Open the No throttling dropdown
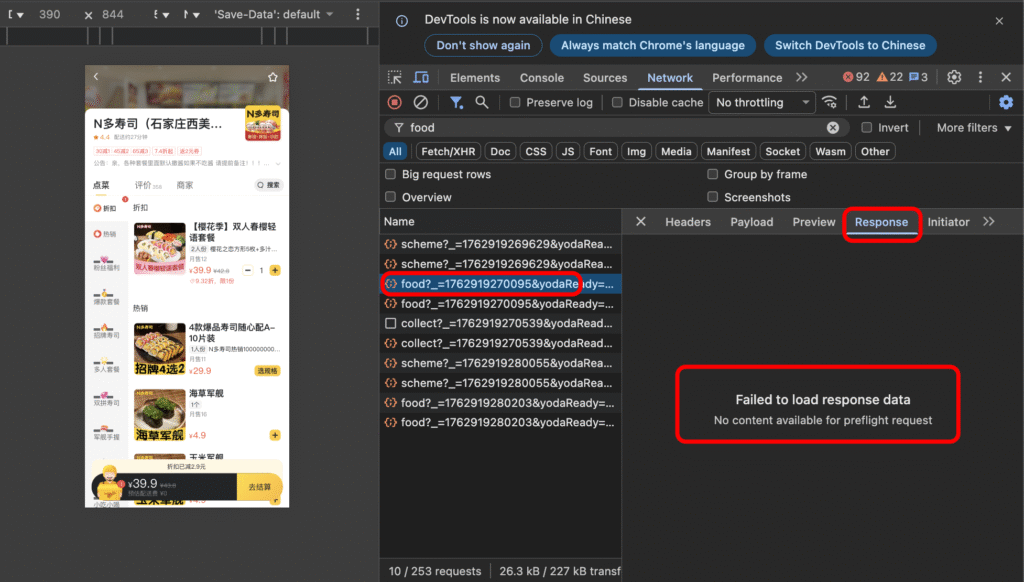 (762, 103)
